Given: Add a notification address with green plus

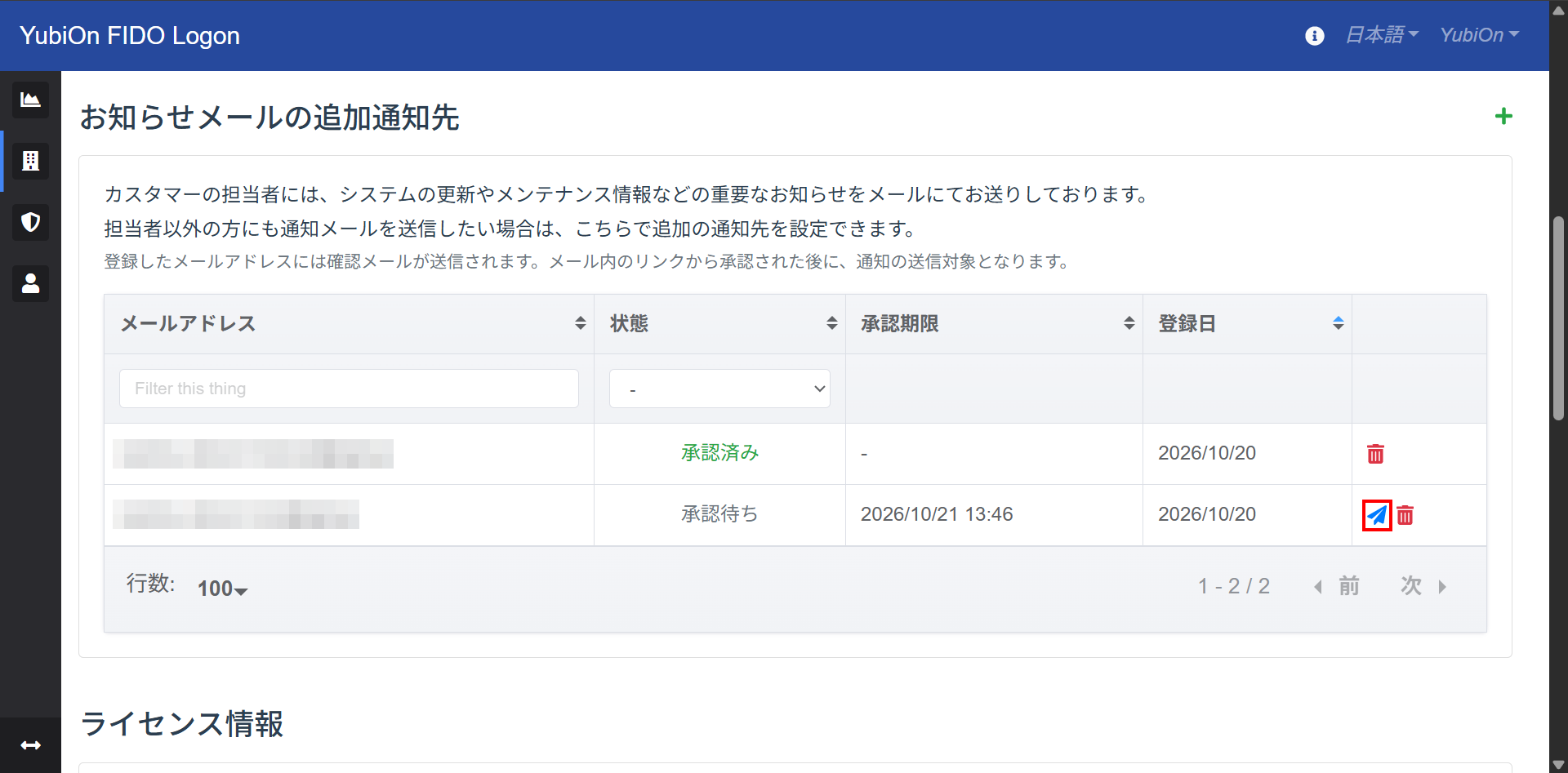Looking at the screenshot, I should tap(1503, 116).
